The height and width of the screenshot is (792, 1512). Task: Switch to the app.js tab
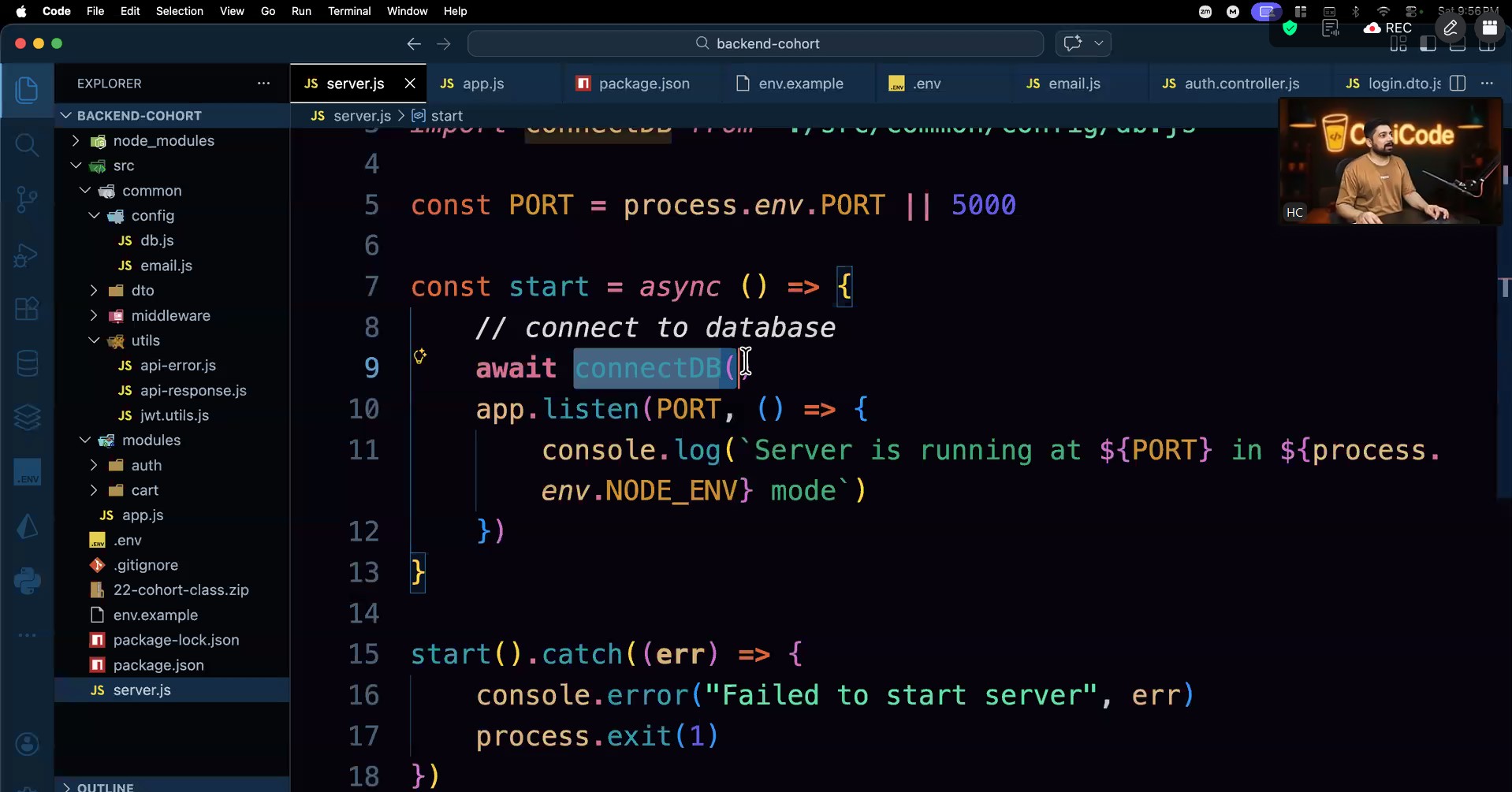click(x=482, y=84)
